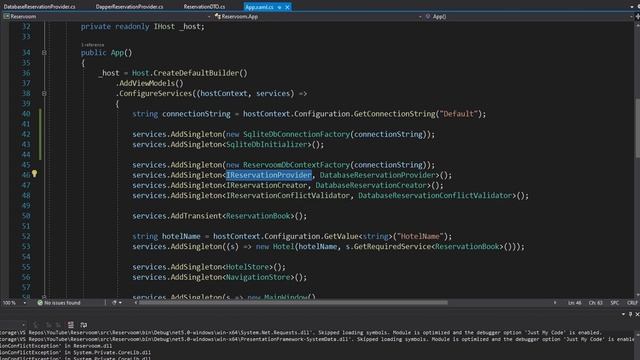Select the App.xaml.cs tab

tap(259, 7)
